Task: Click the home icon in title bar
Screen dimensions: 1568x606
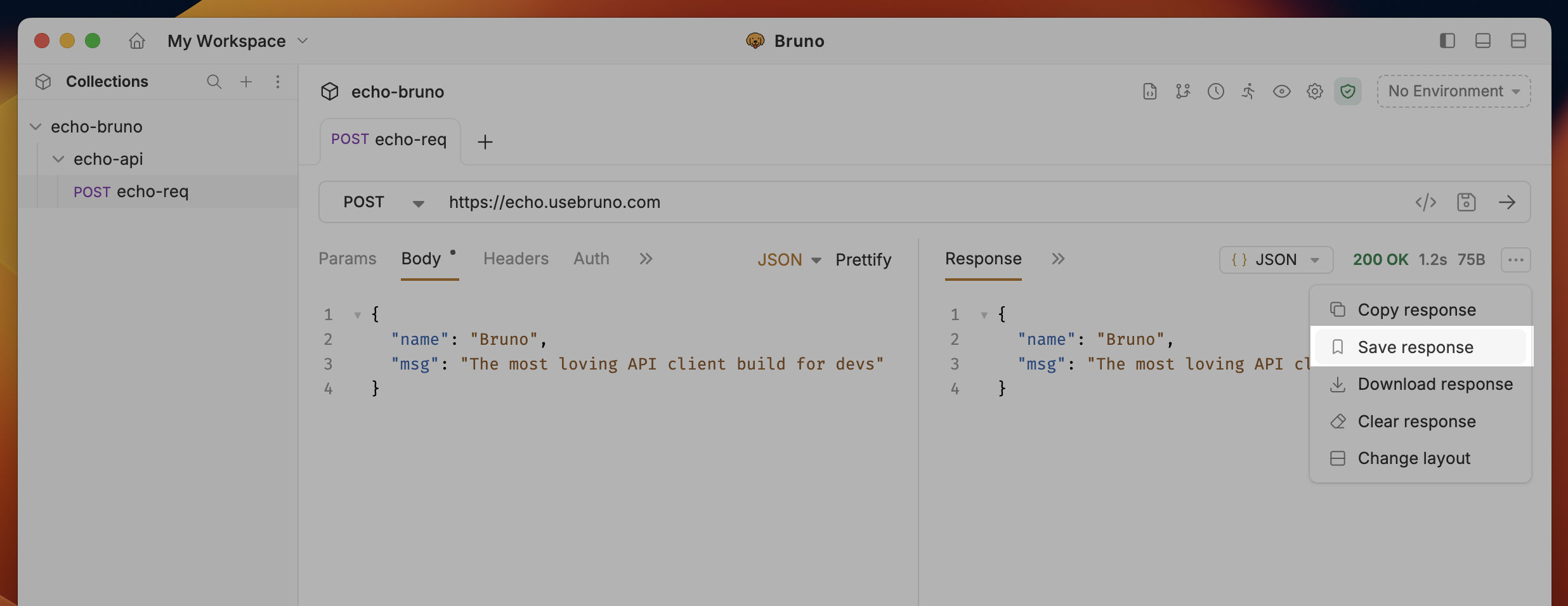Action: 137,41
